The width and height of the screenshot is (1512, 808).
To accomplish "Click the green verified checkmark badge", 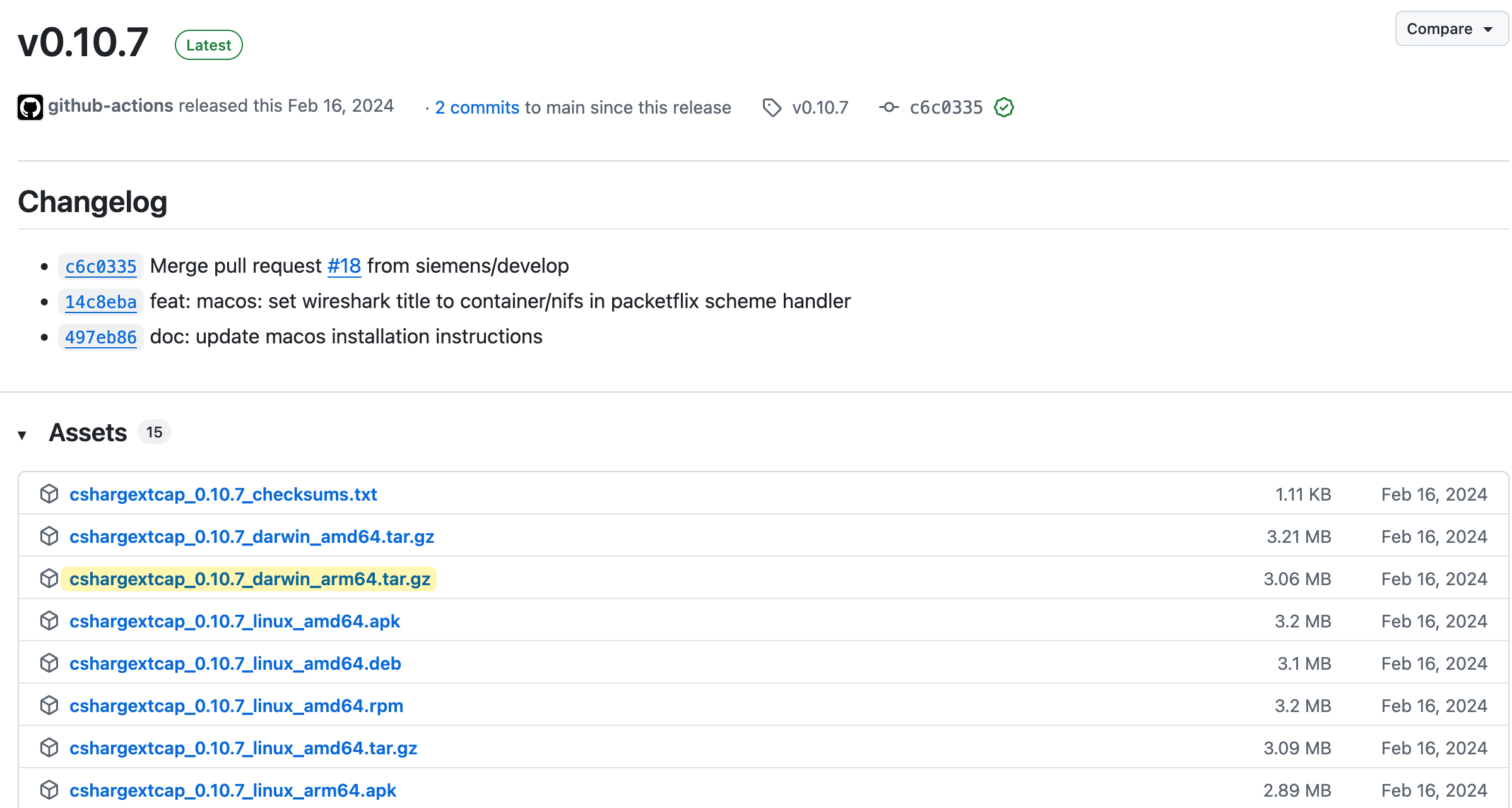I will (x=1003, y=107).
